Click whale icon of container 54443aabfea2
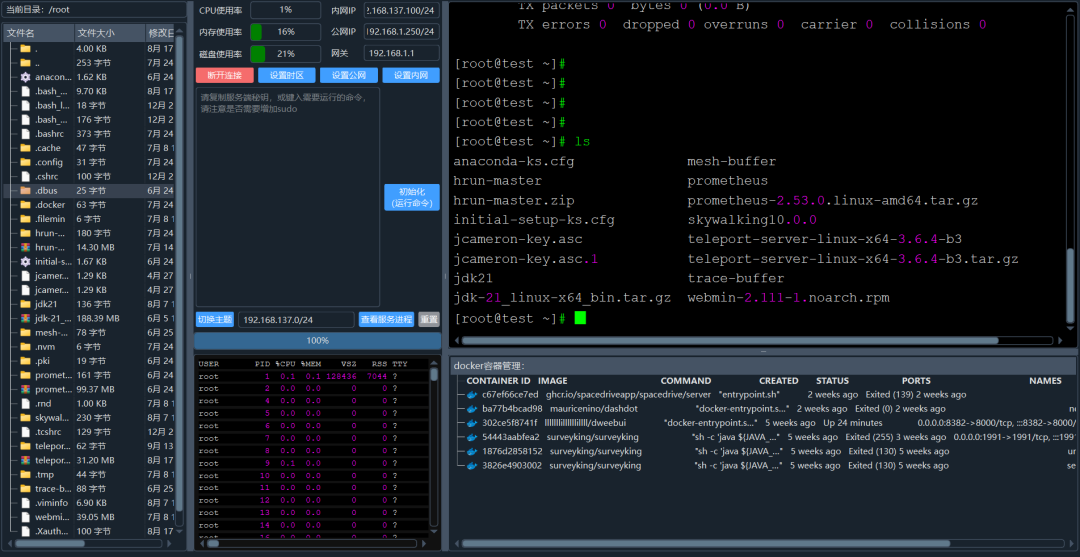 pyautogui.click(x=472, y=437)
